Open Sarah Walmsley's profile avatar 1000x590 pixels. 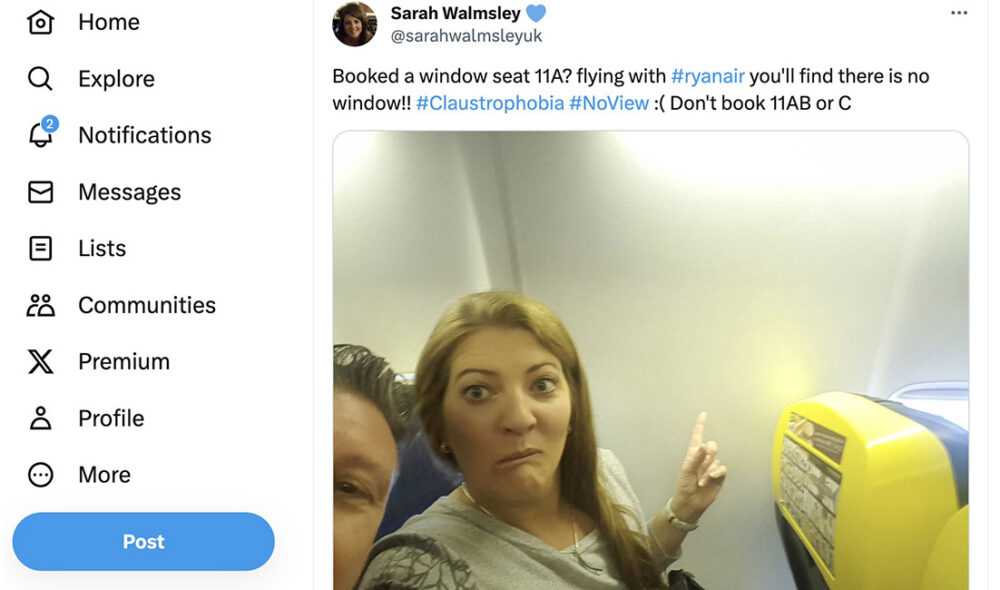pyautogui.click(x=355, y=24)
